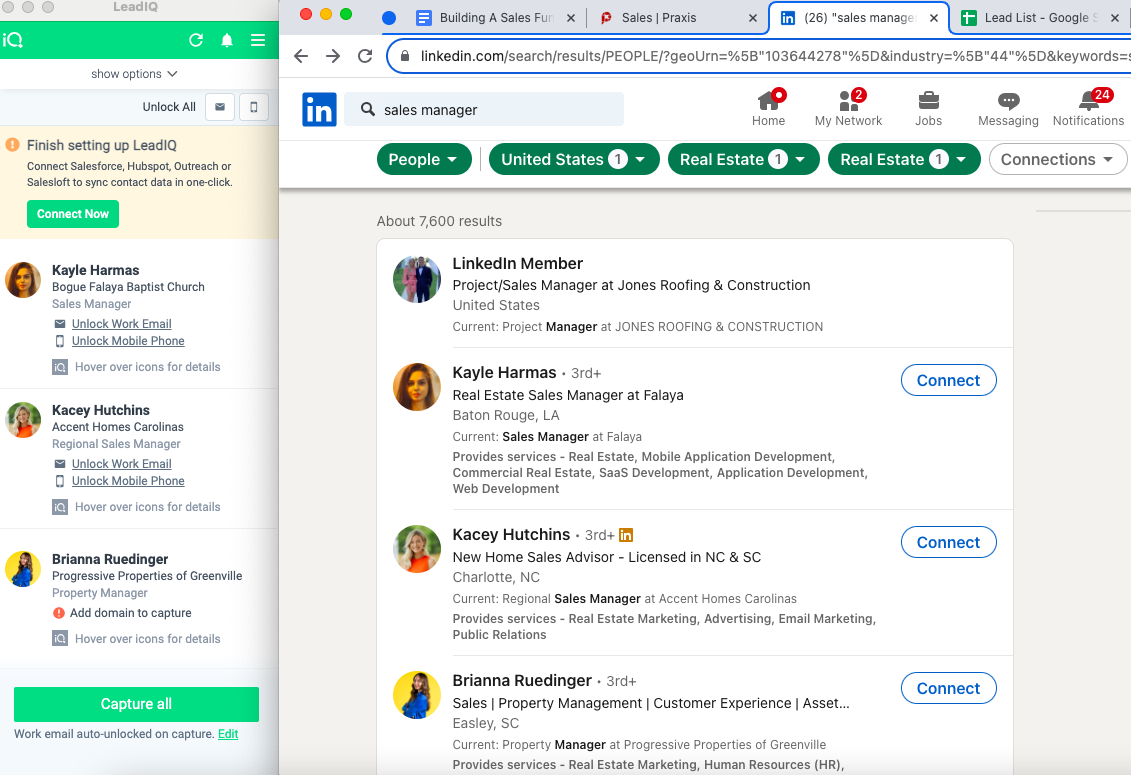Unlock Work Email for Kacey Hutchins
1131x775 pixels.
click(x=121, y=464)
